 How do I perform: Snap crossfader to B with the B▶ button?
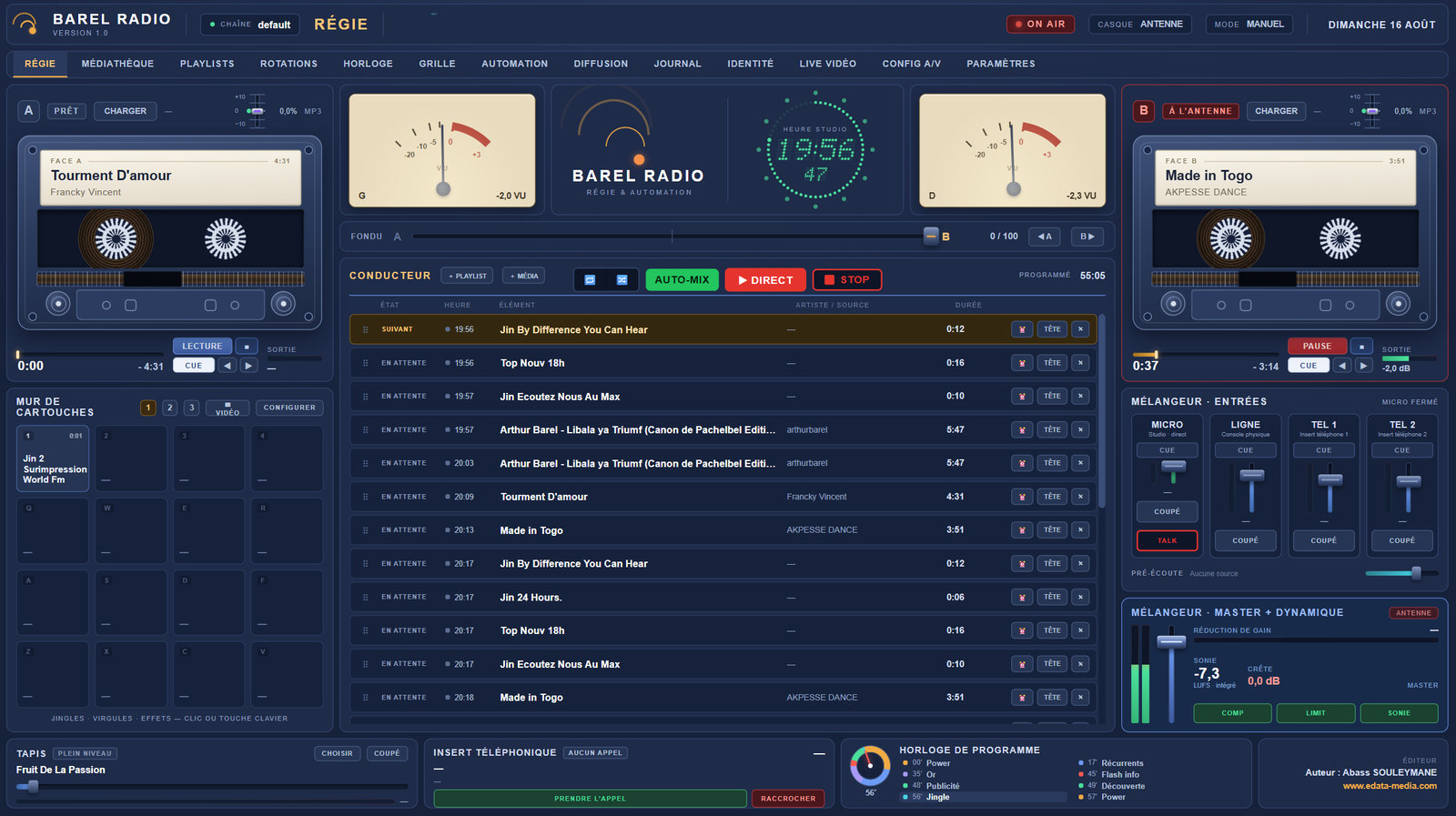[x=1087, y=237]
